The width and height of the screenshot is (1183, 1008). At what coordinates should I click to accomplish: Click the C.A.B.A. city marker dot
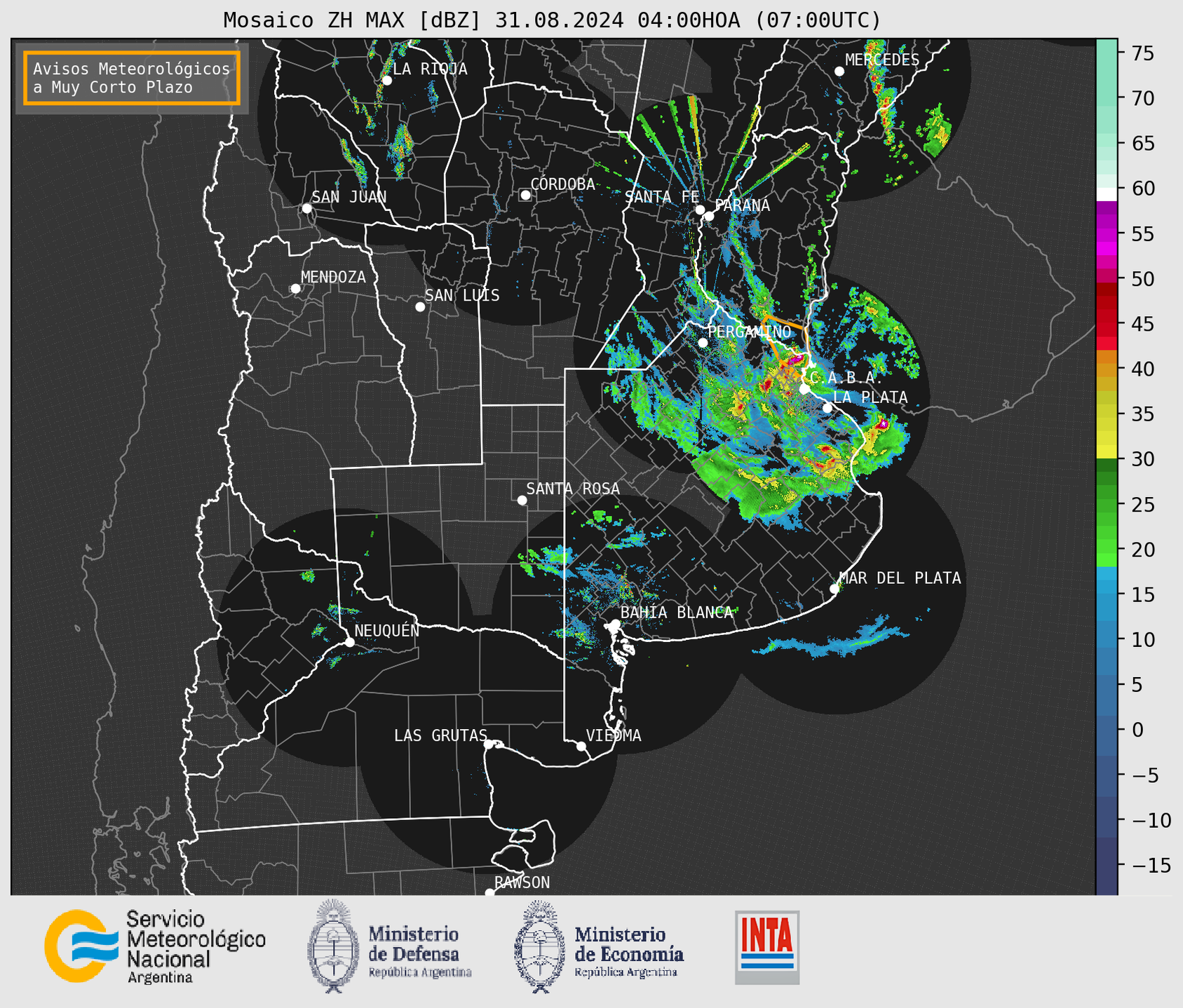point(805,389)
